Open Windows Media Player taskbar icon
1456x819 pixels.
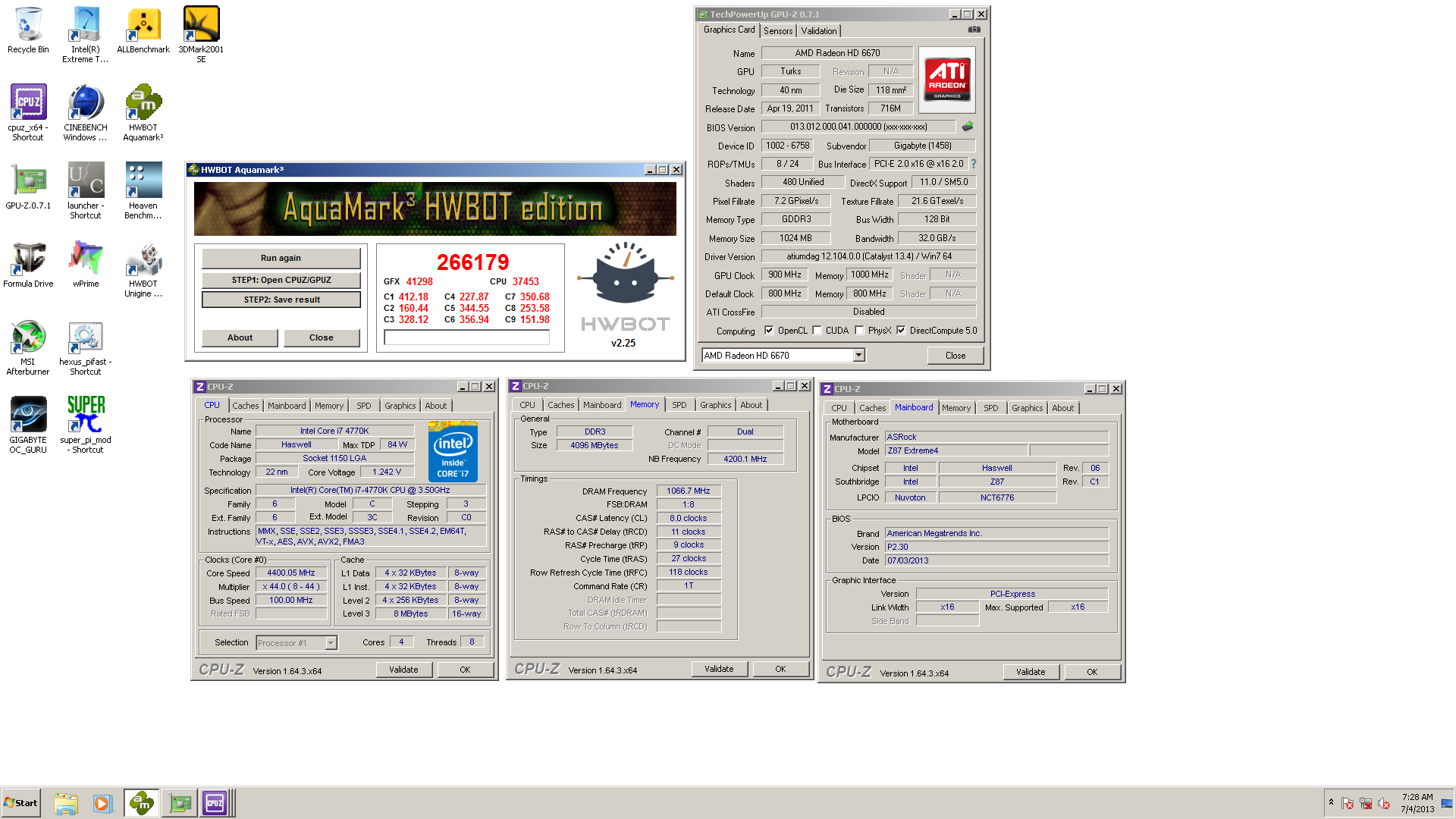[x=102, y=803]
